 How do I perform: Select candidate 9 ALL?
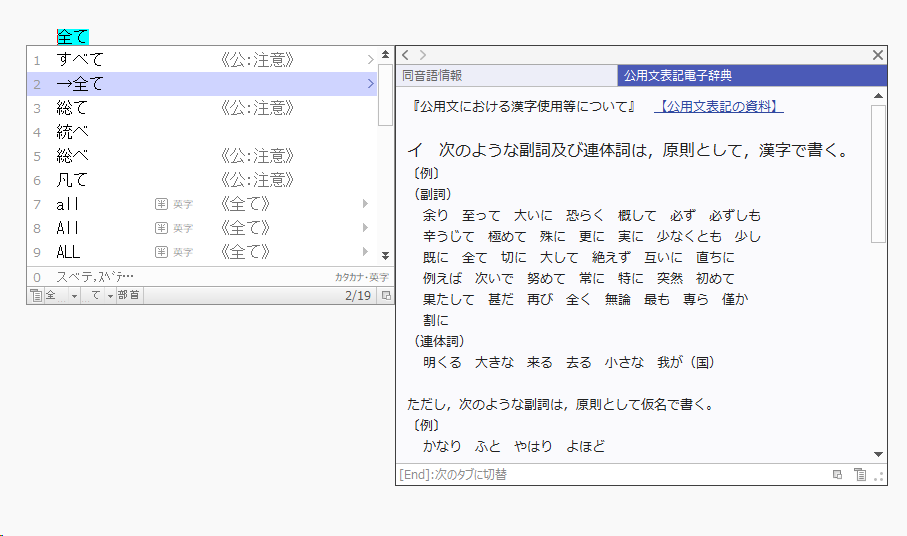[202, 252]
